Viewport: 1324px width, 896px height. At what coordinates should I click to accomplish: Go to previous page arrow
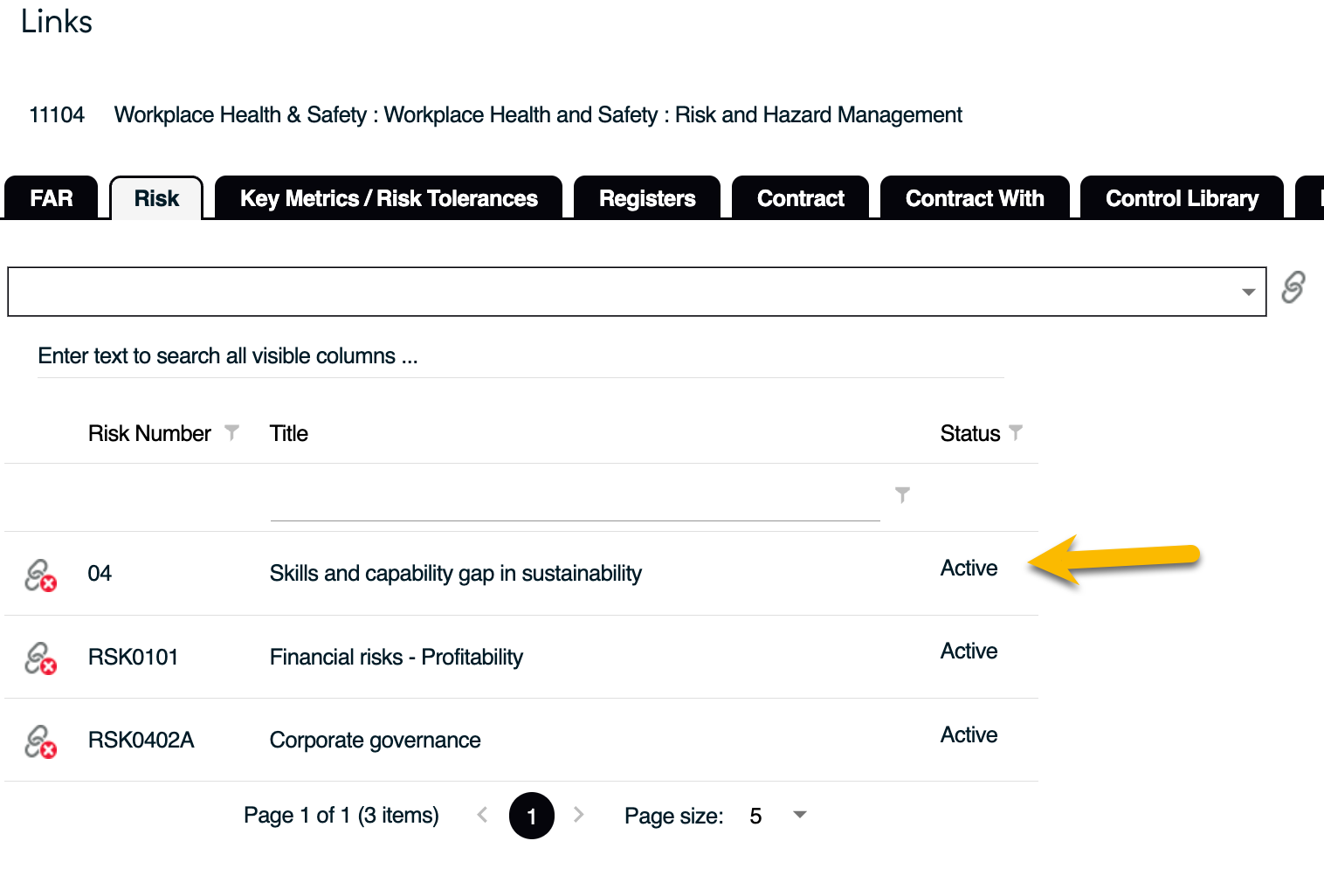tap(482, 815)
